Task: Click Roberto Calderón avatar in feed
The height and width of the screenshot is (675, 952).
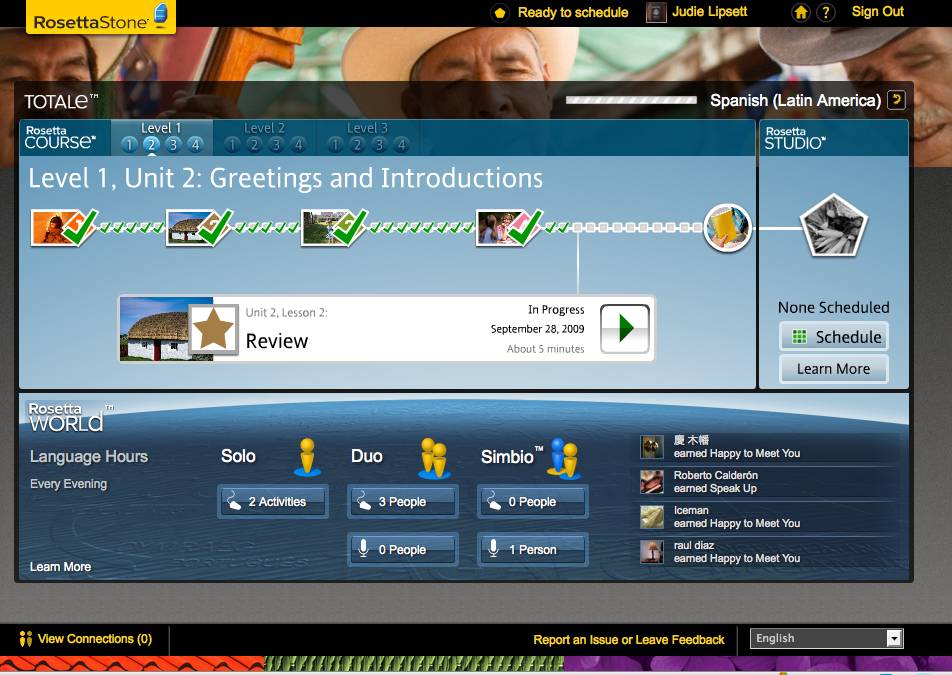Action: (652, 481)
